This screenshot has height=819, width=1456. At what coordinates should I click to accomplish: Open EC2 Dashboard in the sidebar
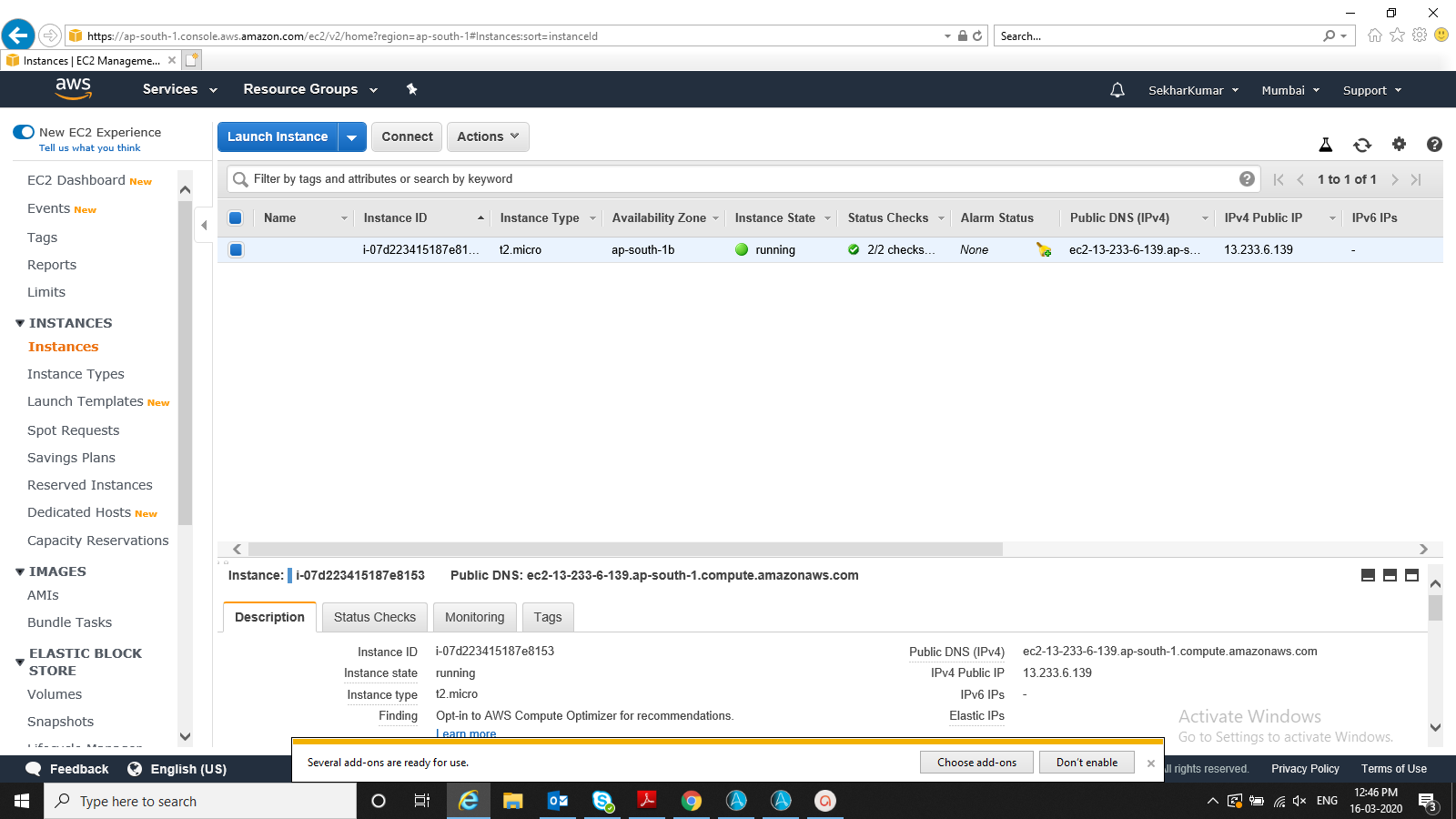point(76,180)
